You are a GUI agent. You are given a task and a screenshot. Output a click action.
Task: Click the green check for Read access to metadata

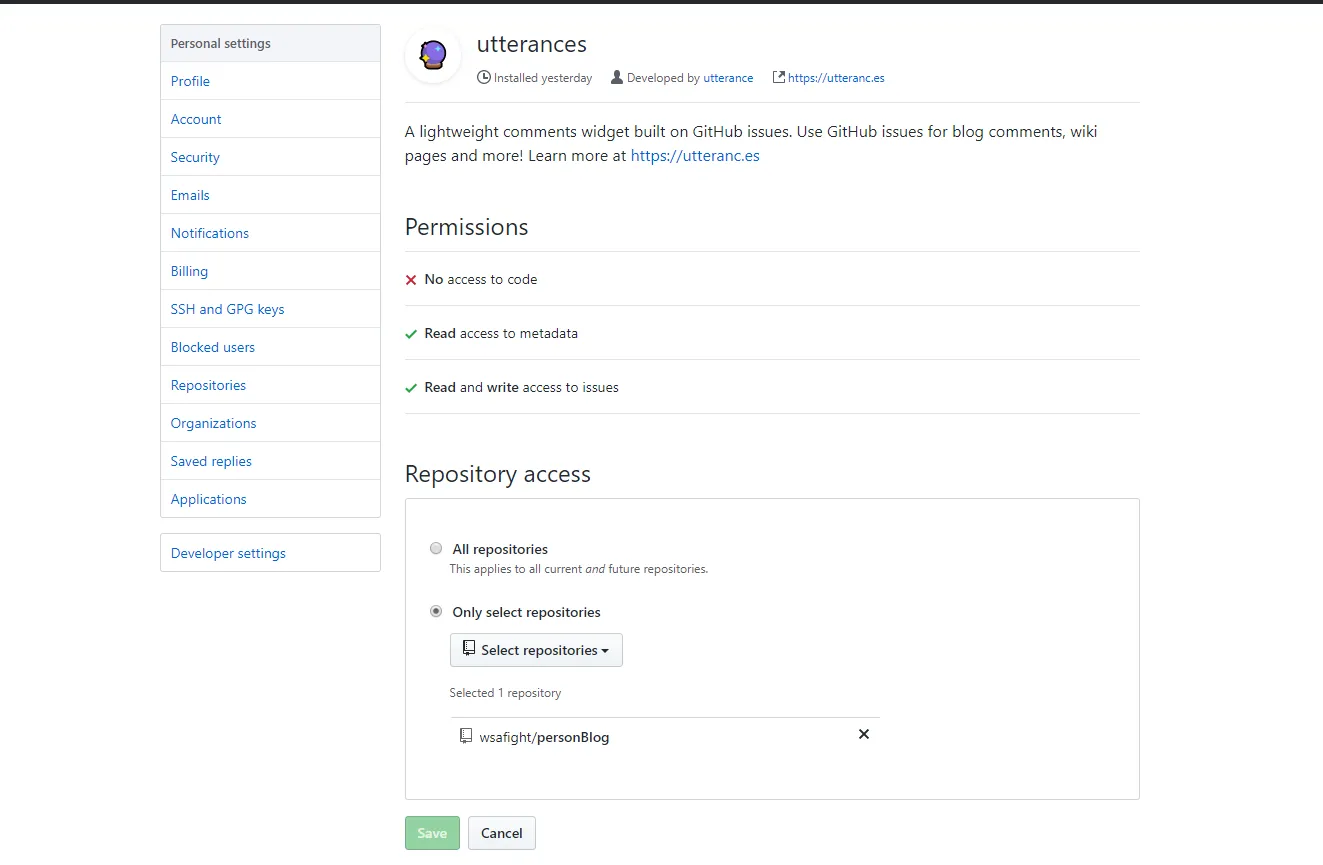(x=411, y=334)
